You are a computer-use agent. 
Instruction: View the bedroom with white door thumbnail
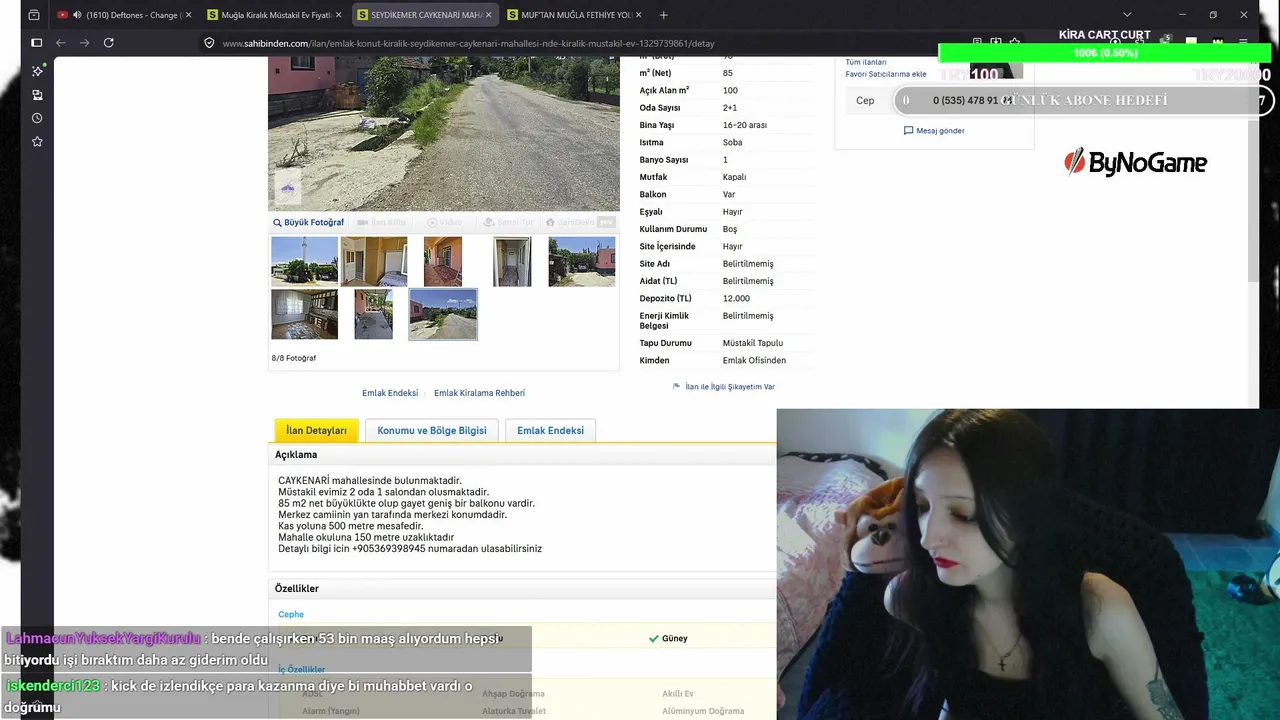pyautogui.click(x=374, y=261)
